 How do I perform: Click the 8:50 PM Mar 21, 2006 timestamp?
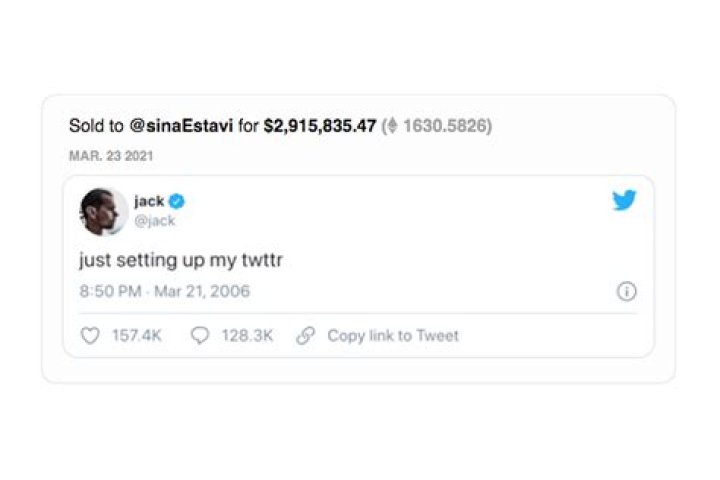coord(164,292)
